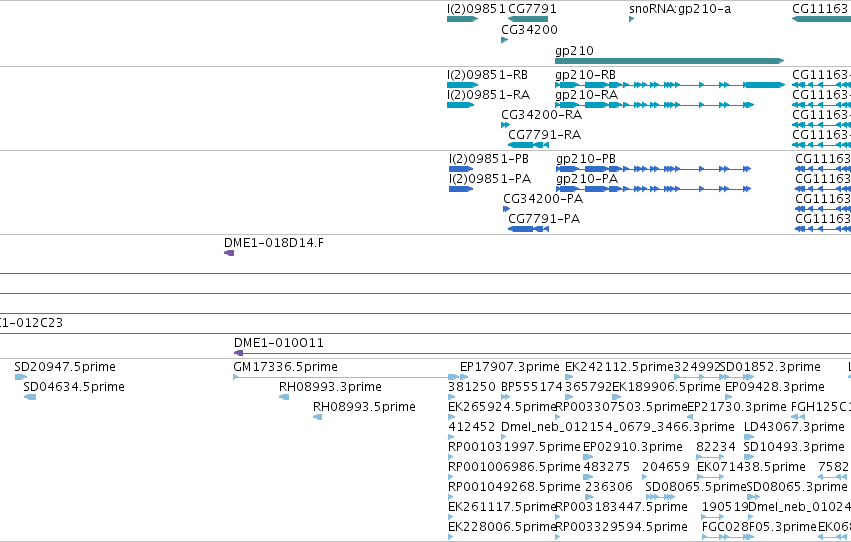Select the SD04634.5prime feature arrow

(30, 397)
